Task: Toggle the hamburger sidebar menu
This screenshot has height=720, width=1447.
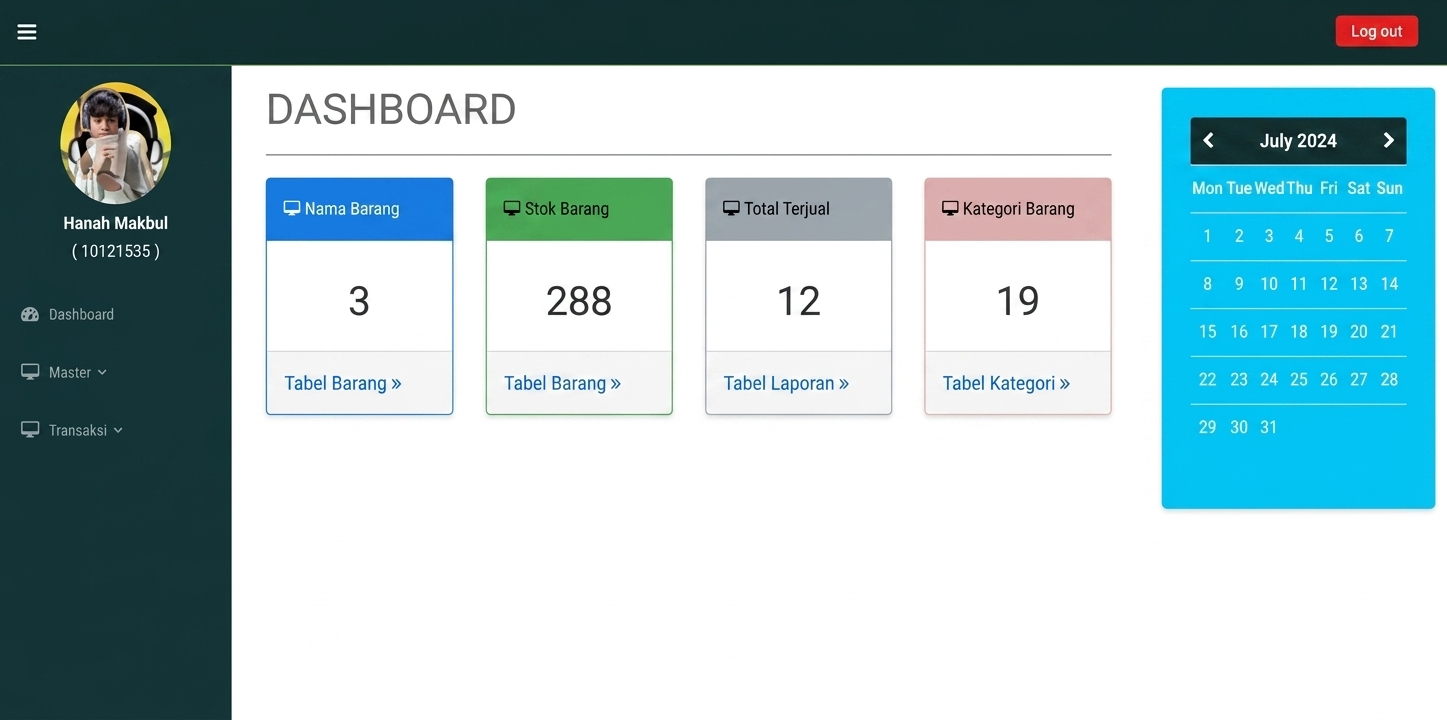Action: coord(27,32)
